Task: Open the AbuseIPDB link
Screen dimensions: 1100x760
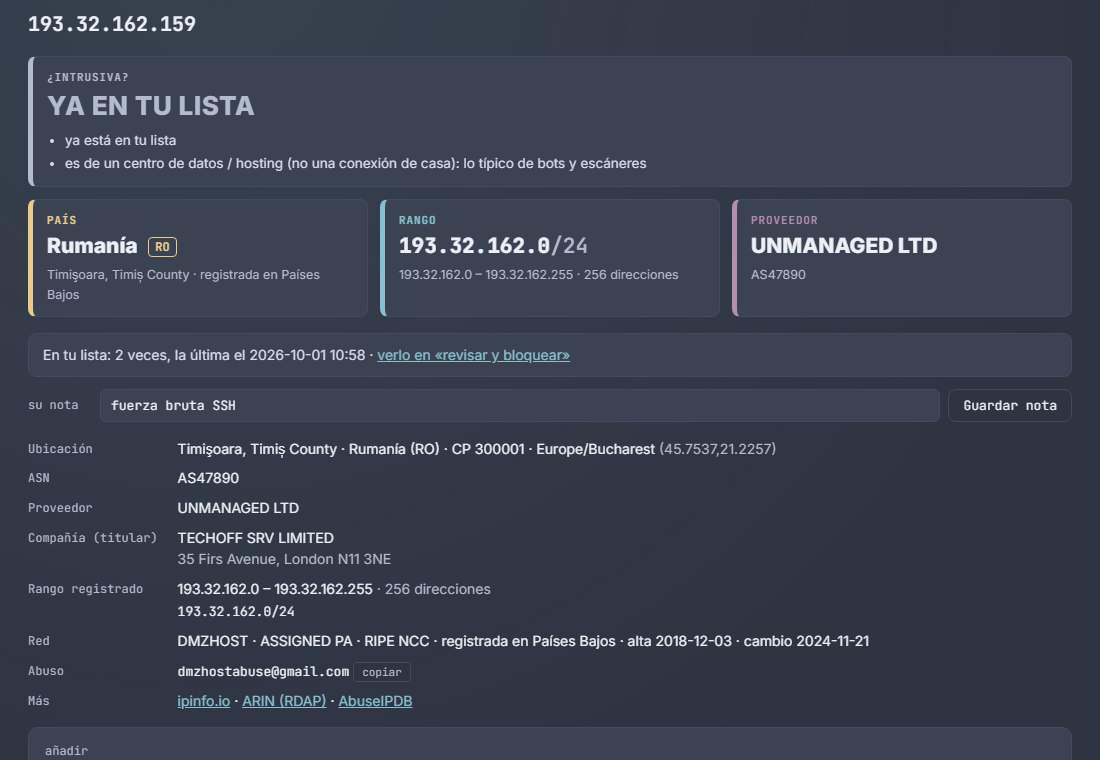Action: point(375,701)
